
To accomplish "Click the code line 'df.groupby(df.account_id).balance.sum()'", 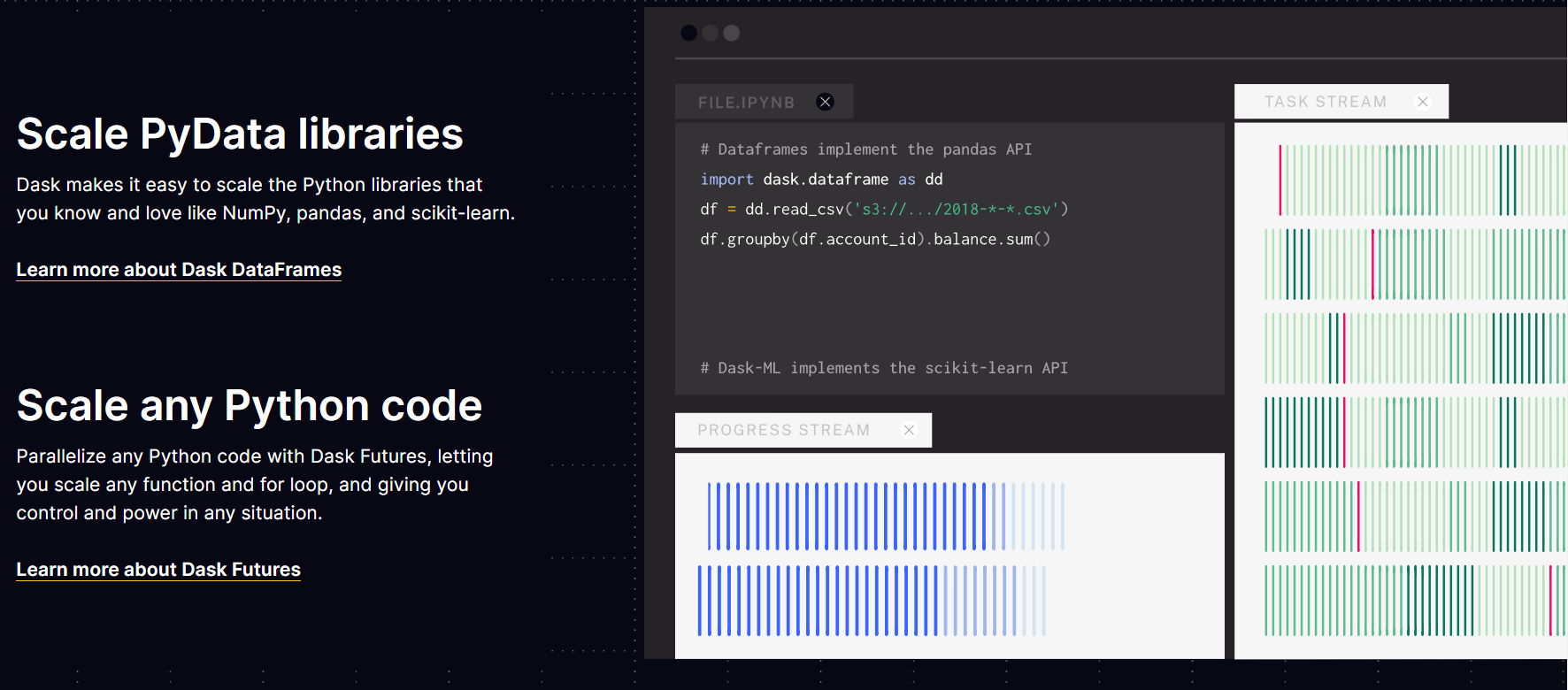I will point(875,240).
